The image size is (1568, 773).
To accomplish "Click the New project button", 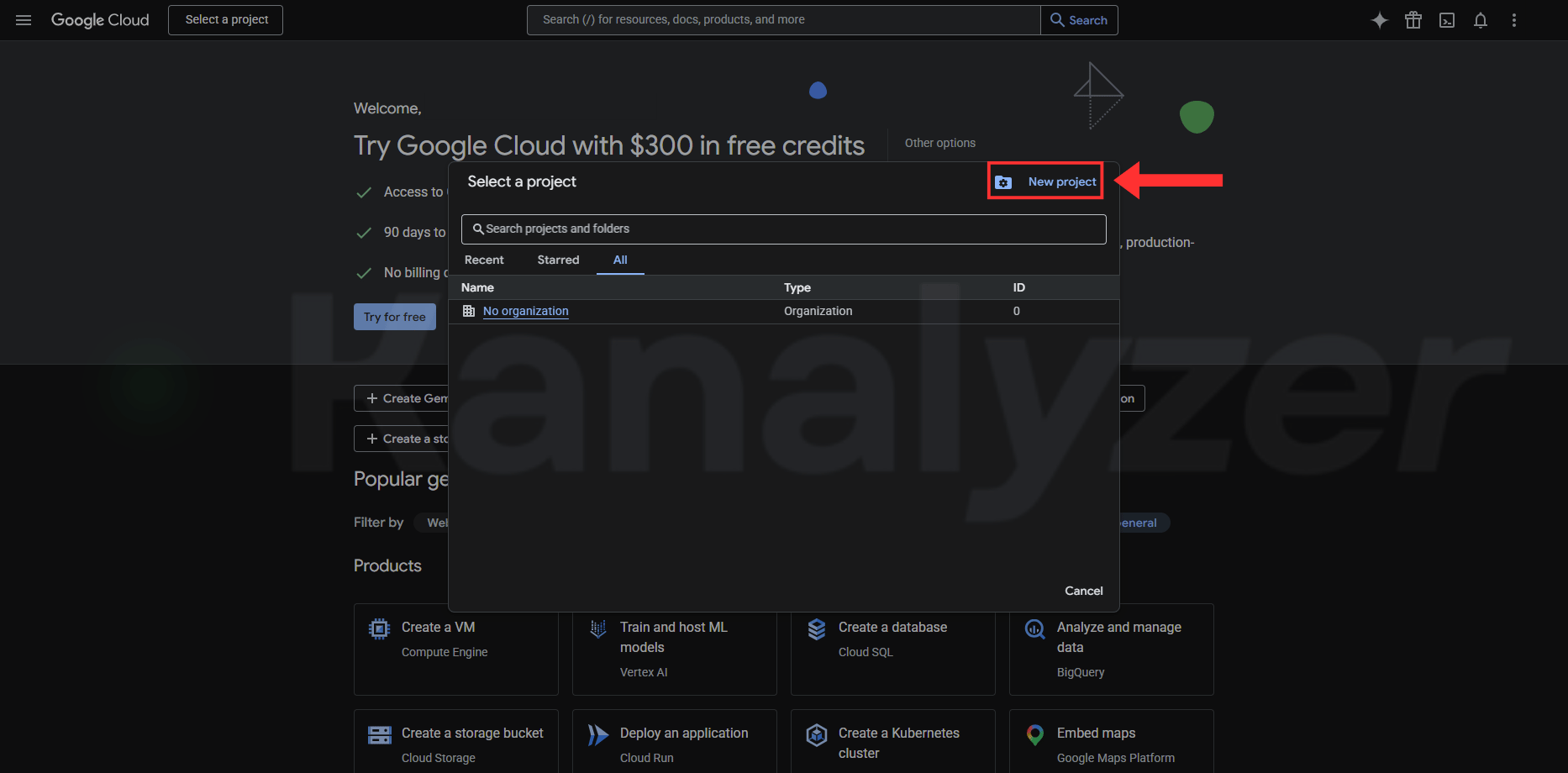I will tap(1045, 181).
